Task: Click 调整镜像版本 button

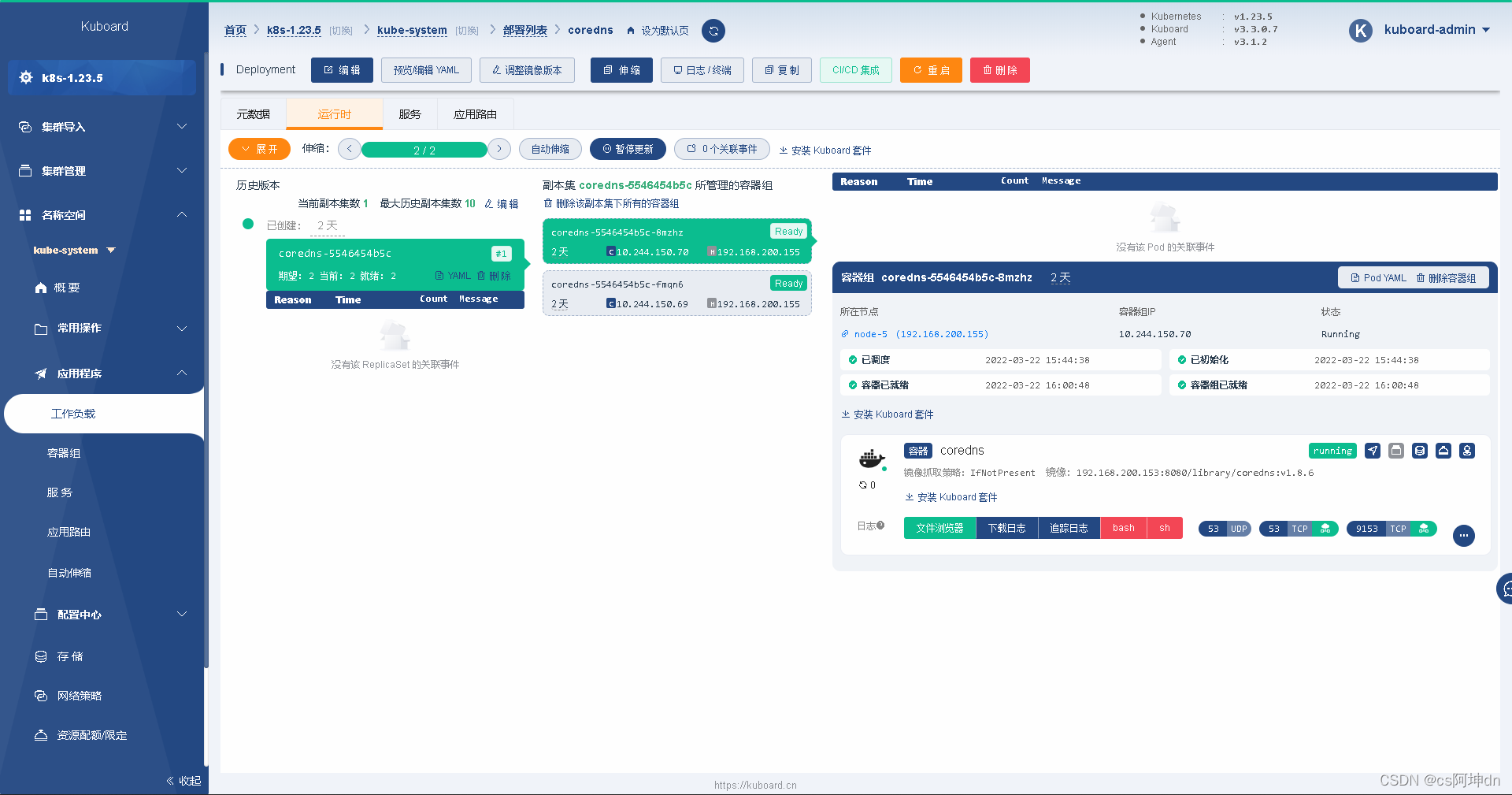Action: coord(527,70)
